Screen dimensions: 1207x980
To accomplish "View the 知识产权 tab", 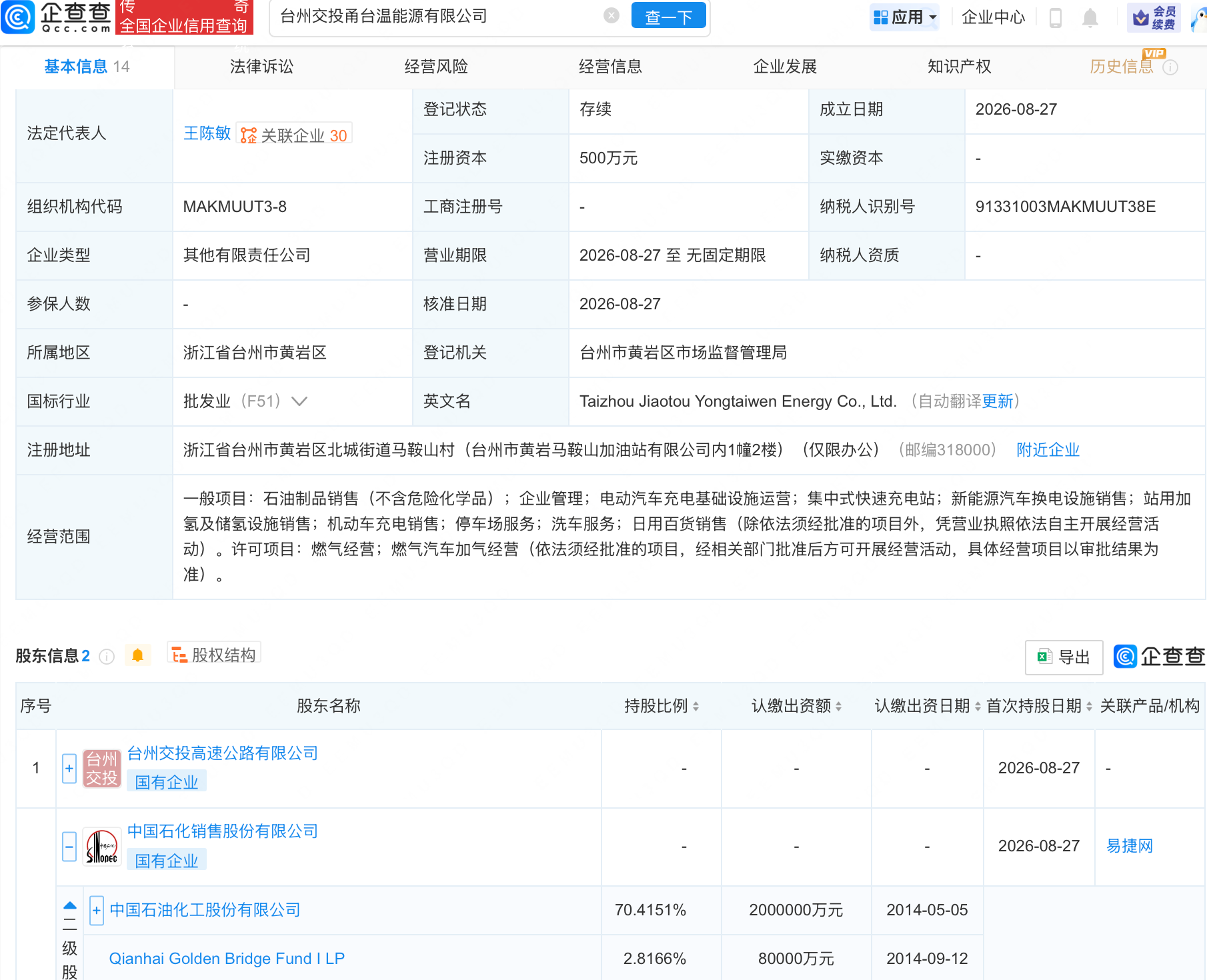I will pos(959,67).
